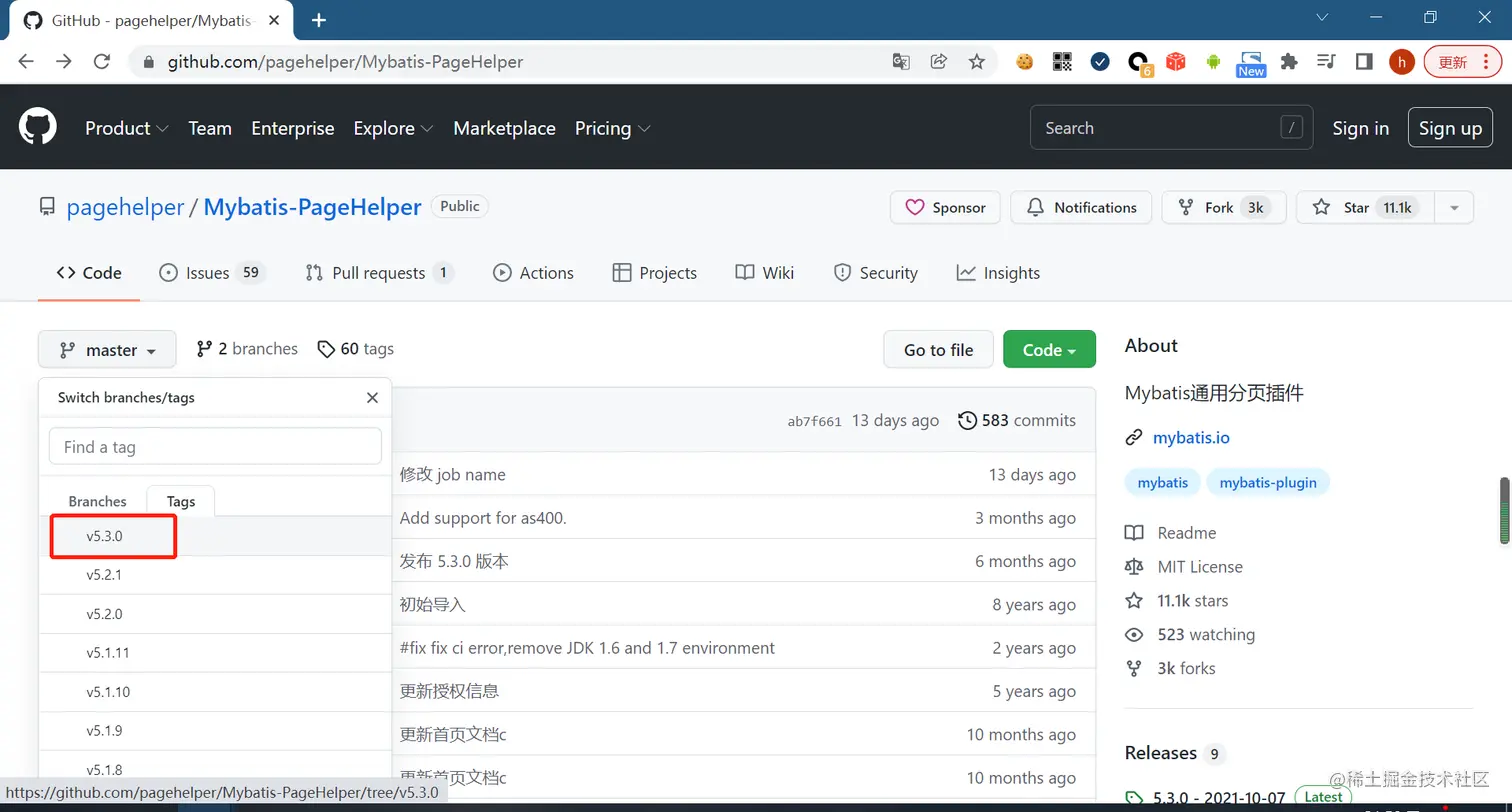Open the Marketplace navigation link
1512x812 pixels.
click(504, 128)
